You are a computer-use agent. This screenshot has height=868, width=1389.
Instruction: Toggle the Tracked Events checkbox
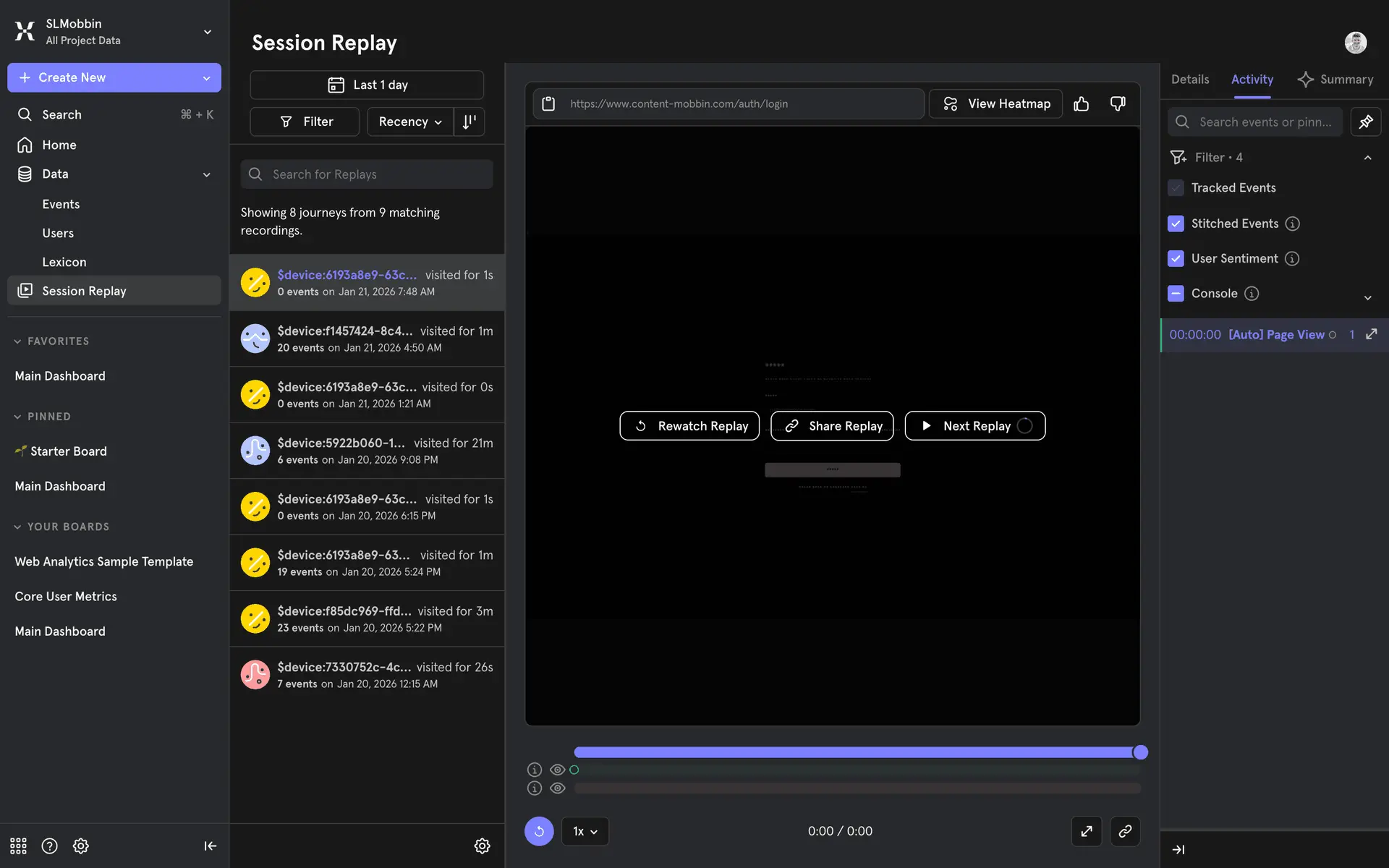click(1176, 188)
